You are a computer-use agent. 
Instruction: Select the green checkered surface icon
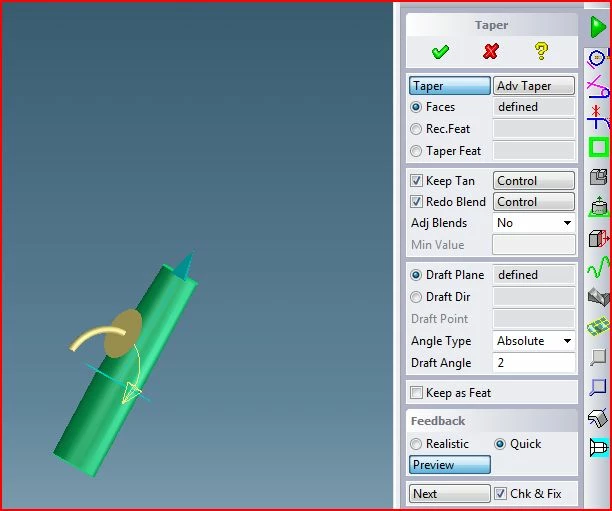(x=598, y=326)
